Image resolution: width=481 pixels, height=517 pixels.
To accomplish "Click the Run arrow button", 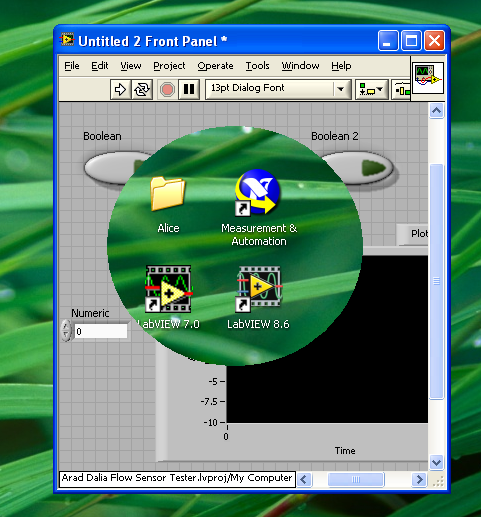I will 120,89.
